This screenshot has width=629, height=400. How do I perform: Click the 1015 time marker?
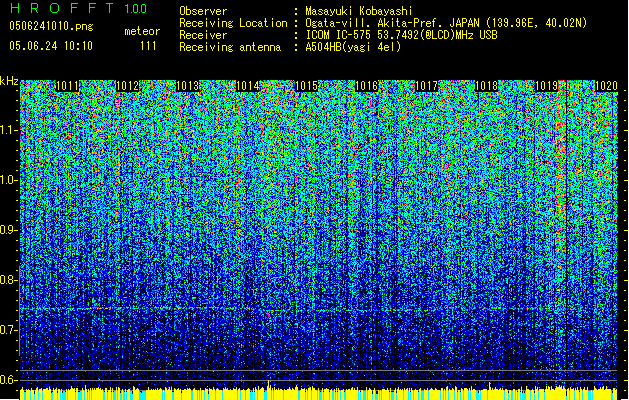pos(307,86)
